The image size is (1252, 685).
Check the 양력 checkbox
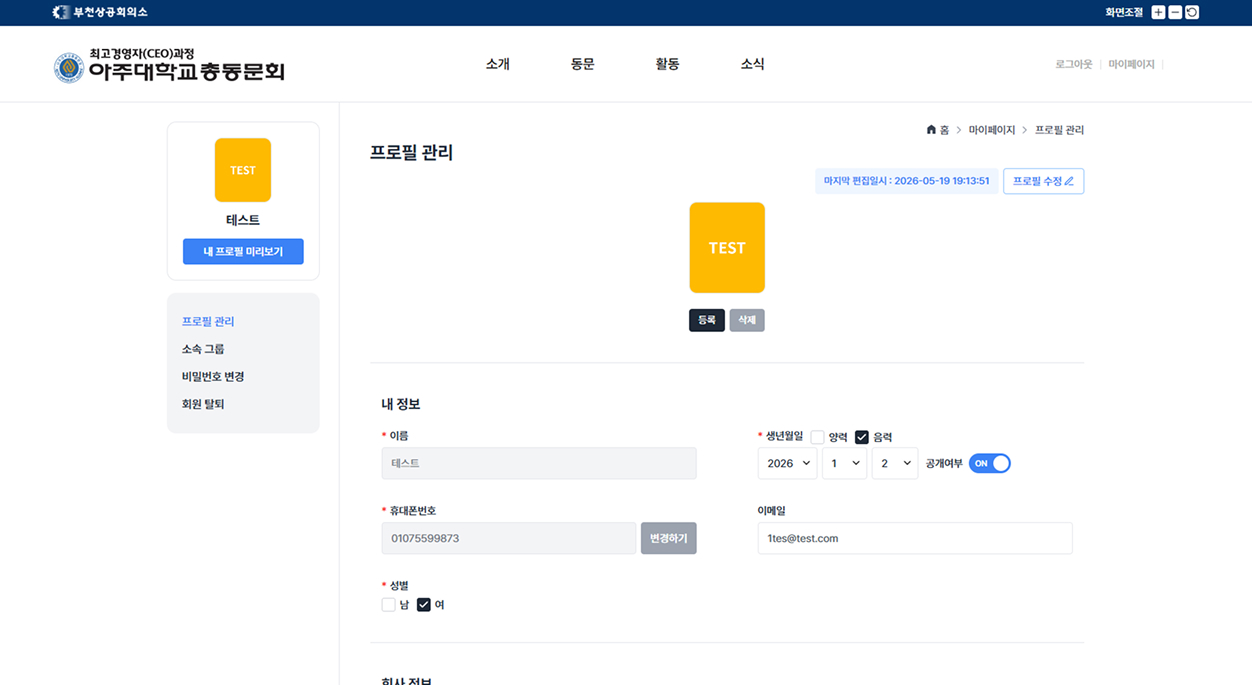tap(817, 437)
